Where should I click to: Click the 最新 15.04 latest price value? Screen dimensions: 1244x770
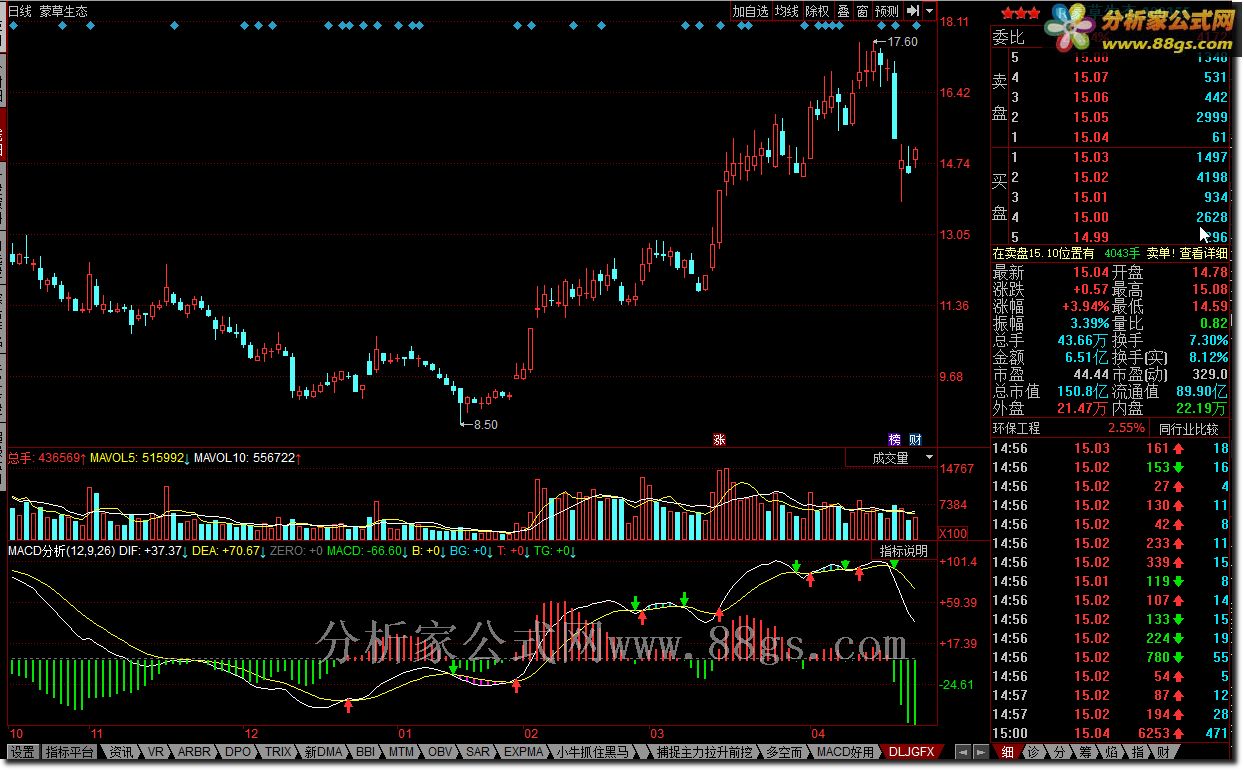click(x=1091, y=272)
